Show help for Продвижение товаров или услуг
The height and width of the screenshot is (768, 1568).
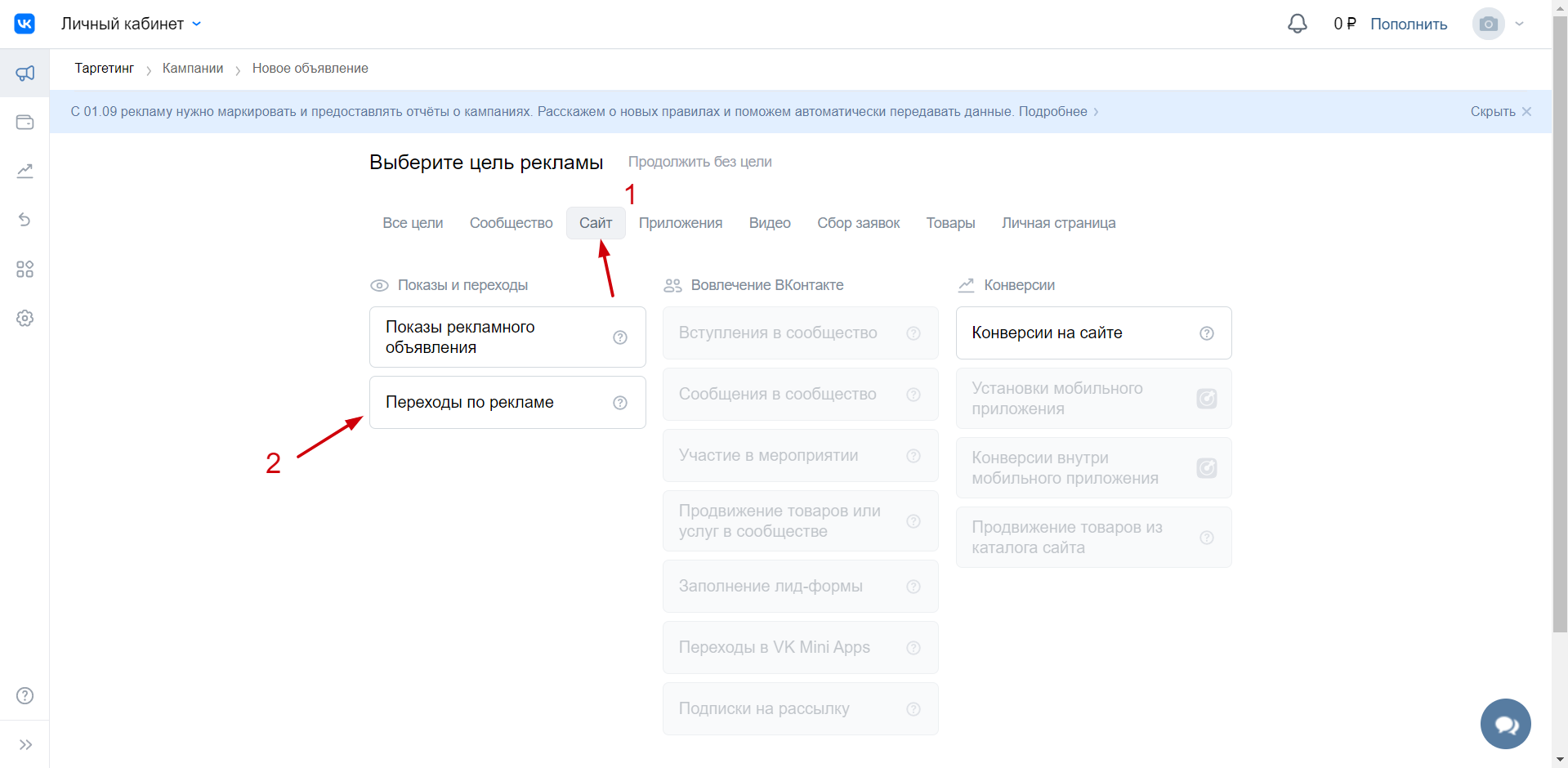(914, 521)
